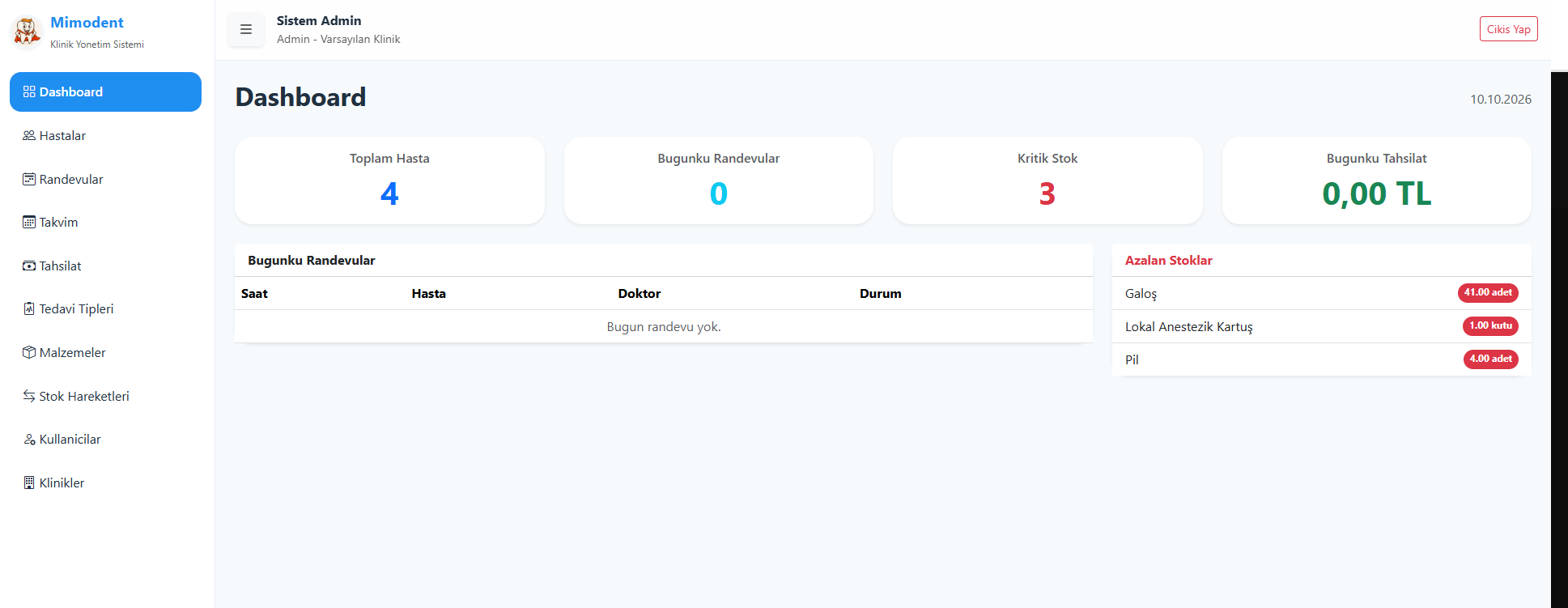Click the Randevular calendar-check icon
This screenshot has height=608, width=1568.
[29, 179]
